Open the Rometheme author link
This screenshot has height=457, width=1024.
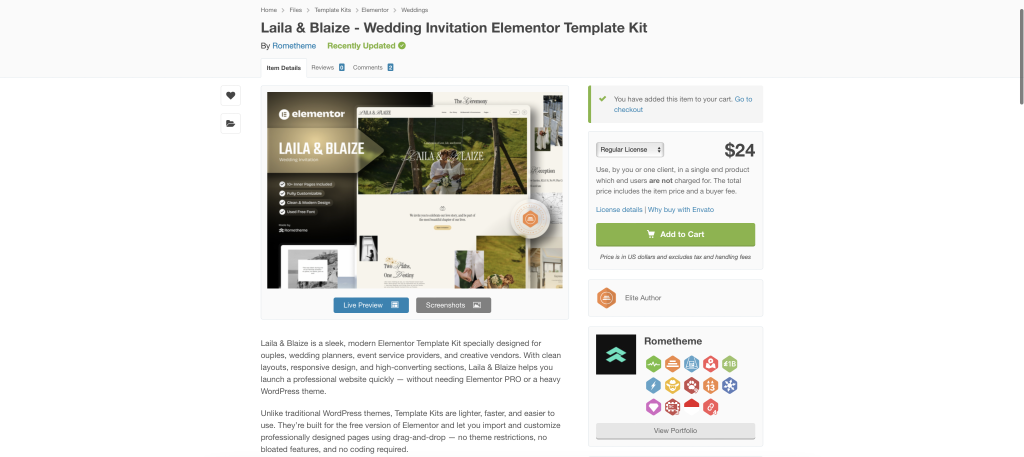pyautogui.click(x=294, y=46)
